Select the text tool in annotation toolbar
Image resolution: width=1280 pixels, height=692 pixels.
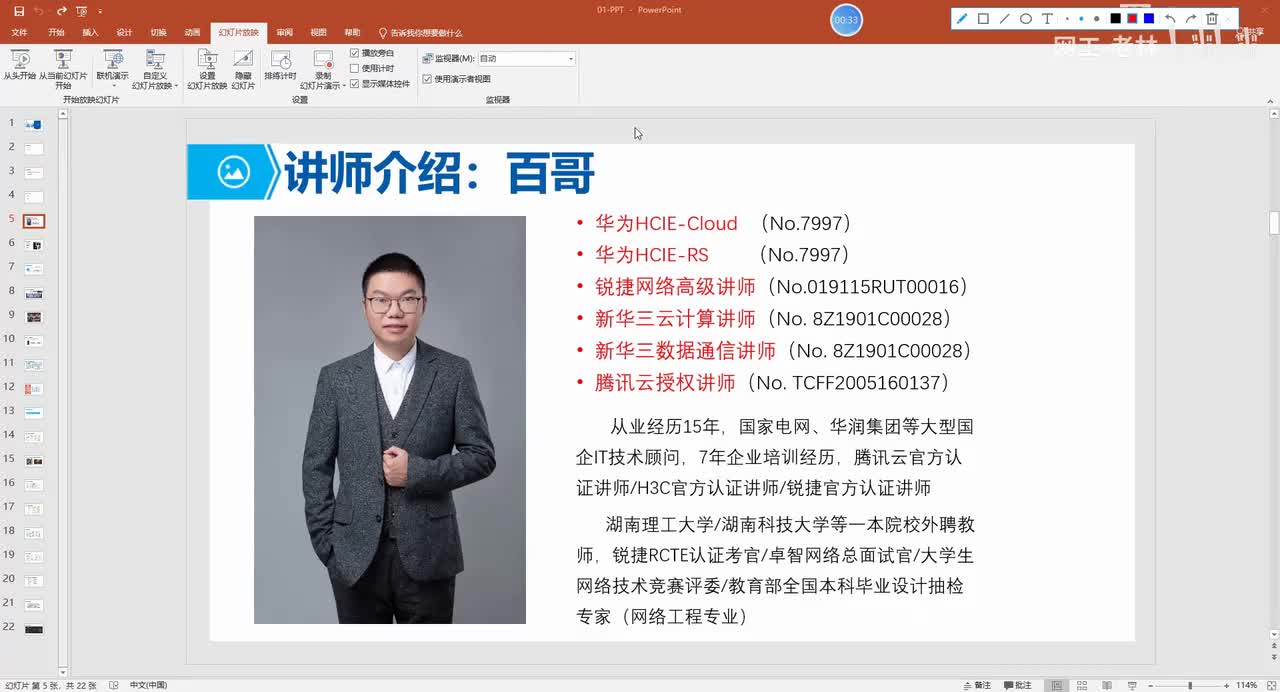(x=1047, y=18)
